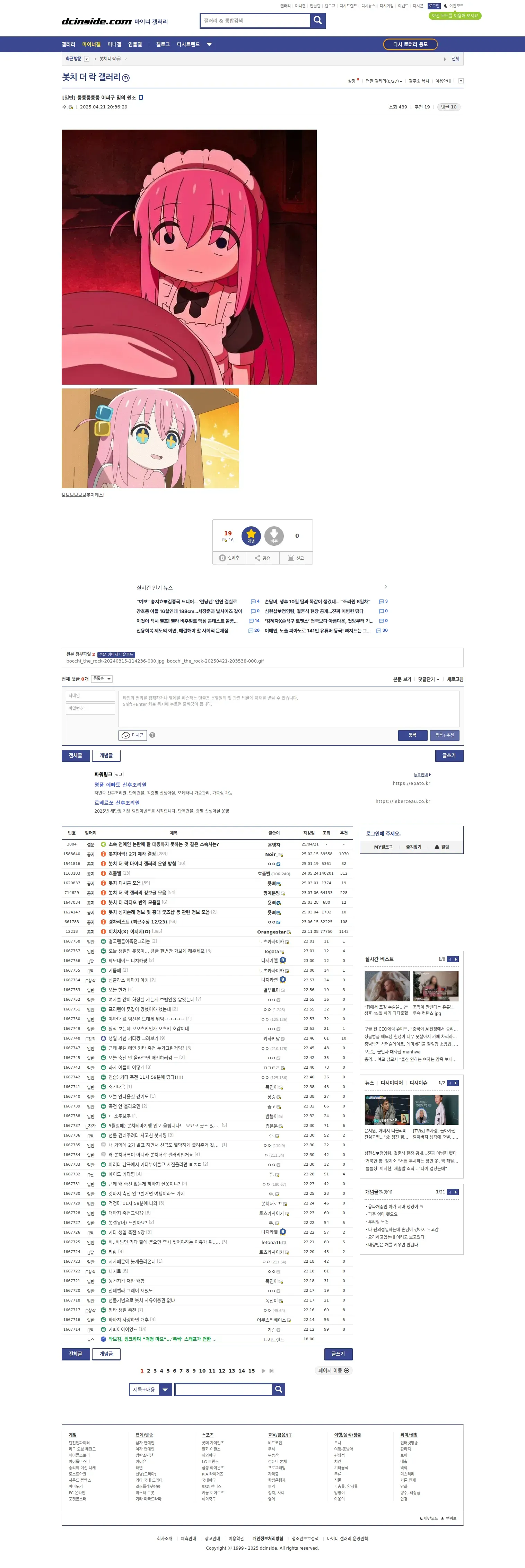Switch to 개념글 tab above post list
The height and width of the screenshot is (1568, 525).
pos(106,755)
